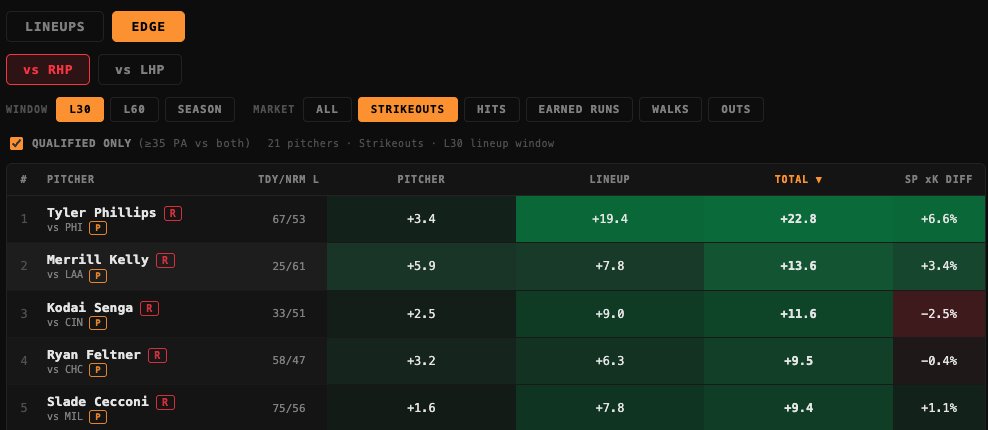This screenshot has width=988, height=430.
Task: Click the P badge next to vs PHI
Action: [x=98, y=228]
